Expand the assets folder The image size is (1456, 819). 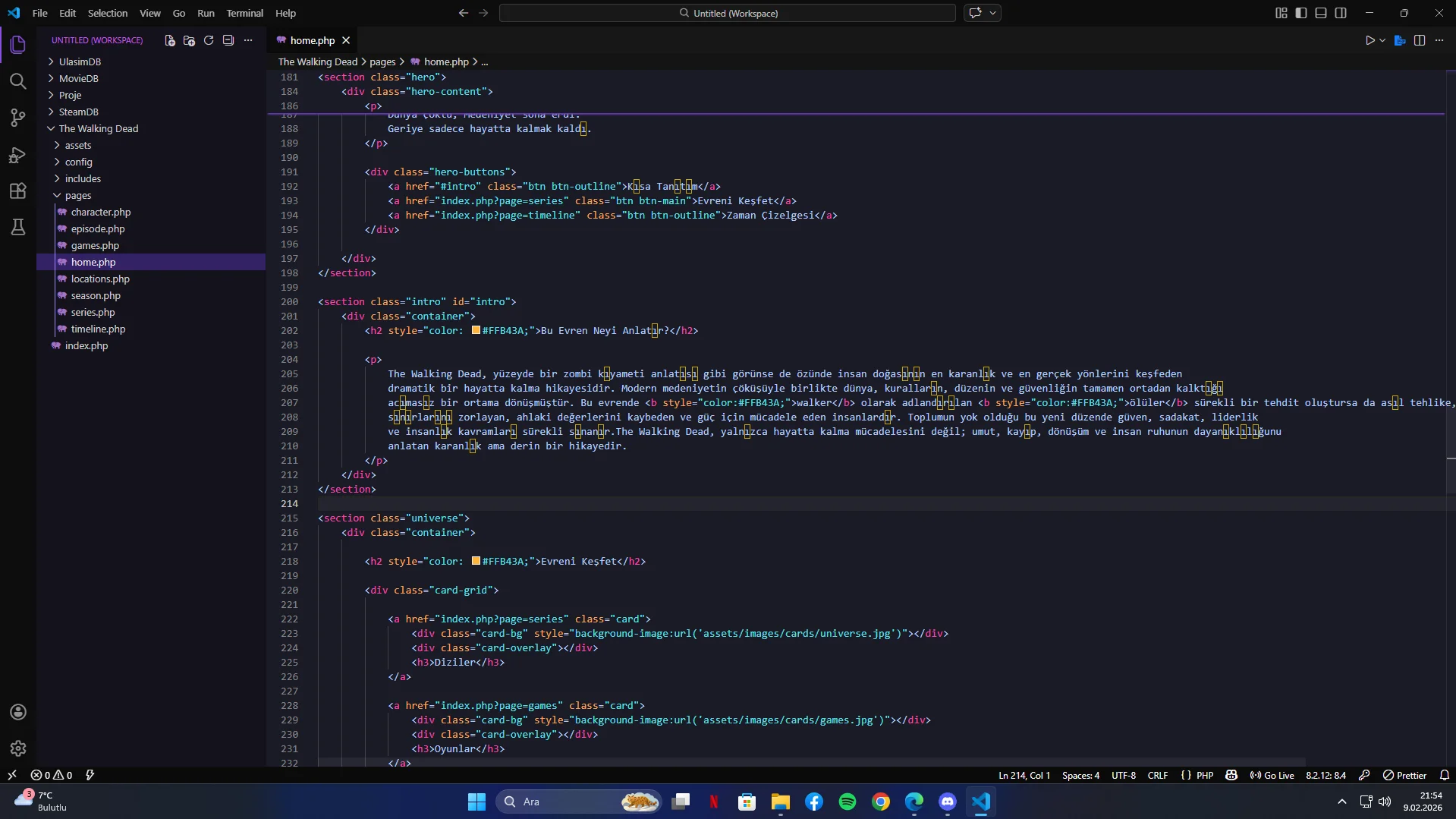[x=77, y=145]
